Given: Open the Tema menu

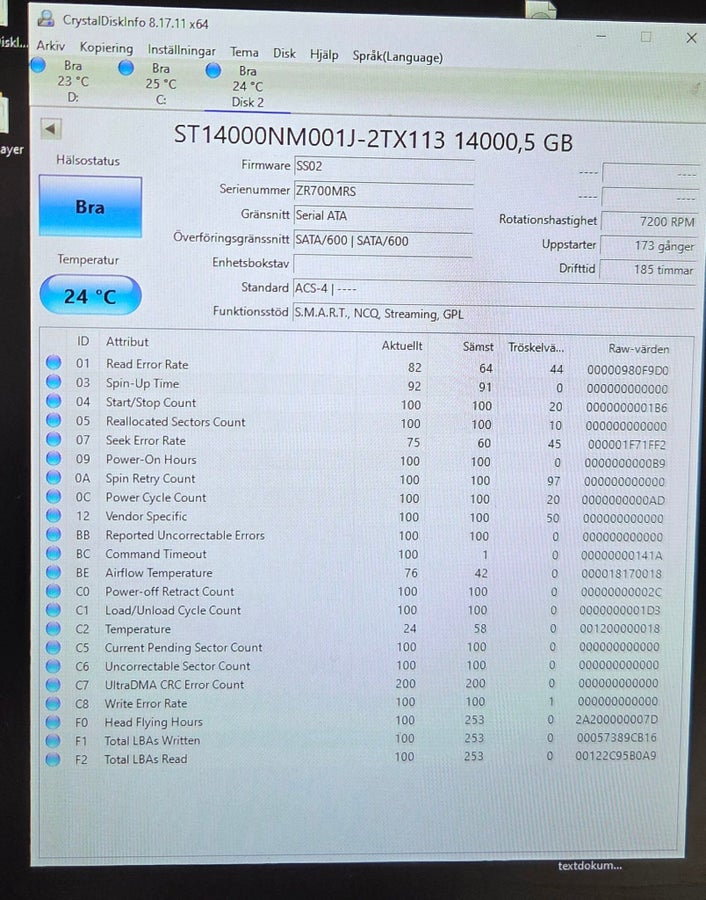Looking at the screenshot, I should click(x=244, y=52).
